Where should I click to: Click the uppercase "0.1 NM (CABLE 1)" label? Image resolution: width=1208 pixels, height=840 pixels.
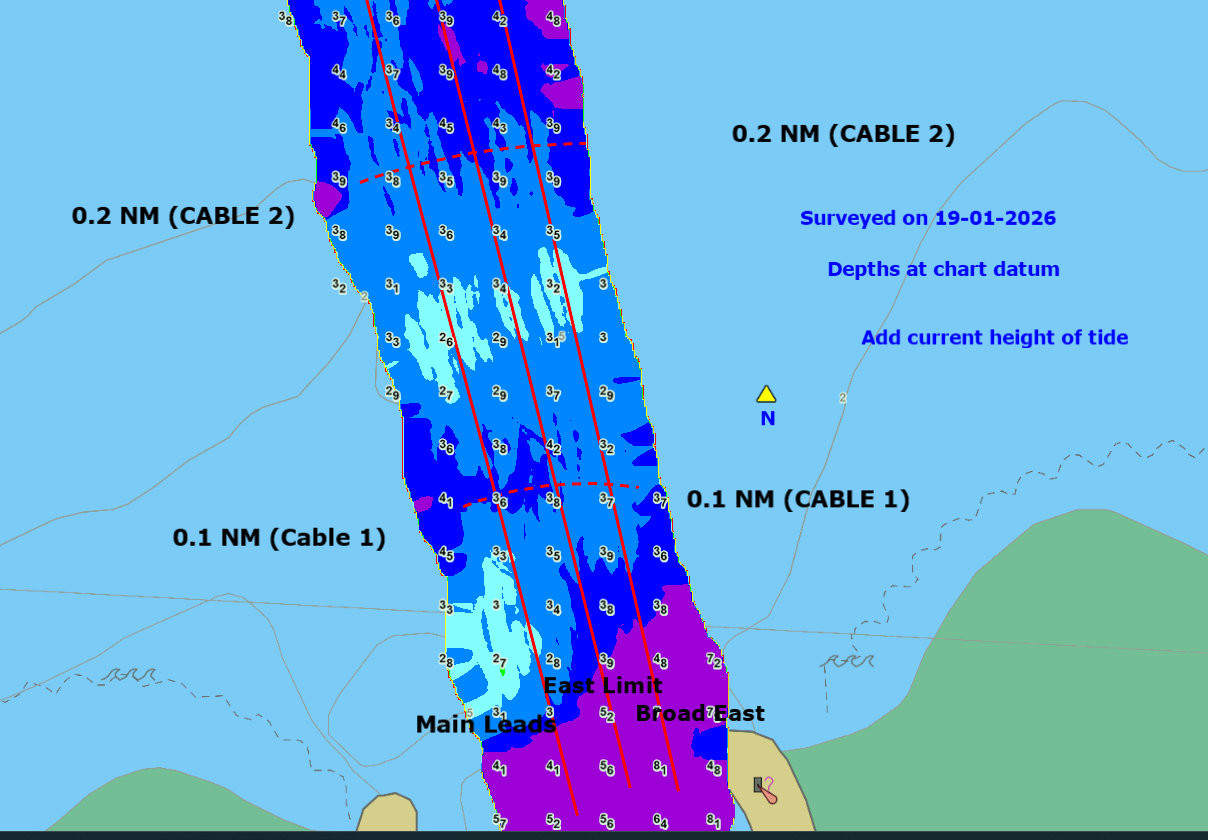(798, 499)
